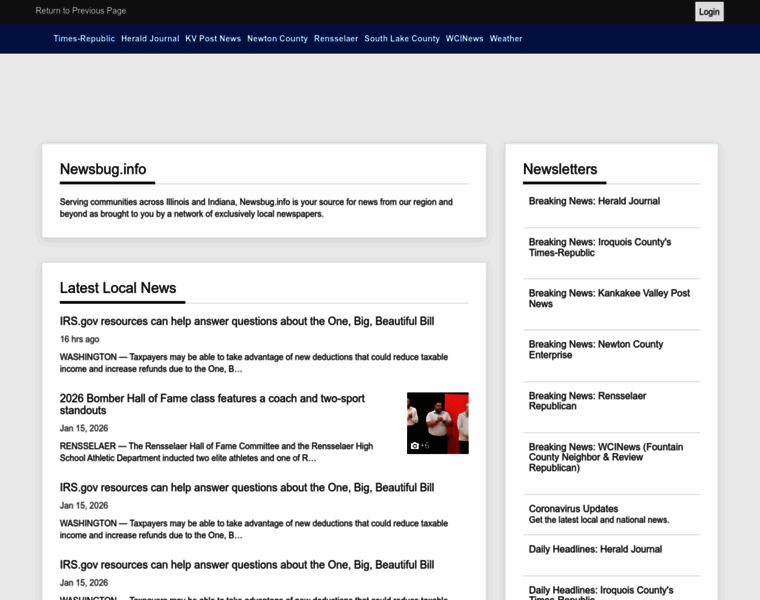The width and height of the screenshot is (760, 600).
Task: Click the Latest Local News heading
Action: [118, 288]
